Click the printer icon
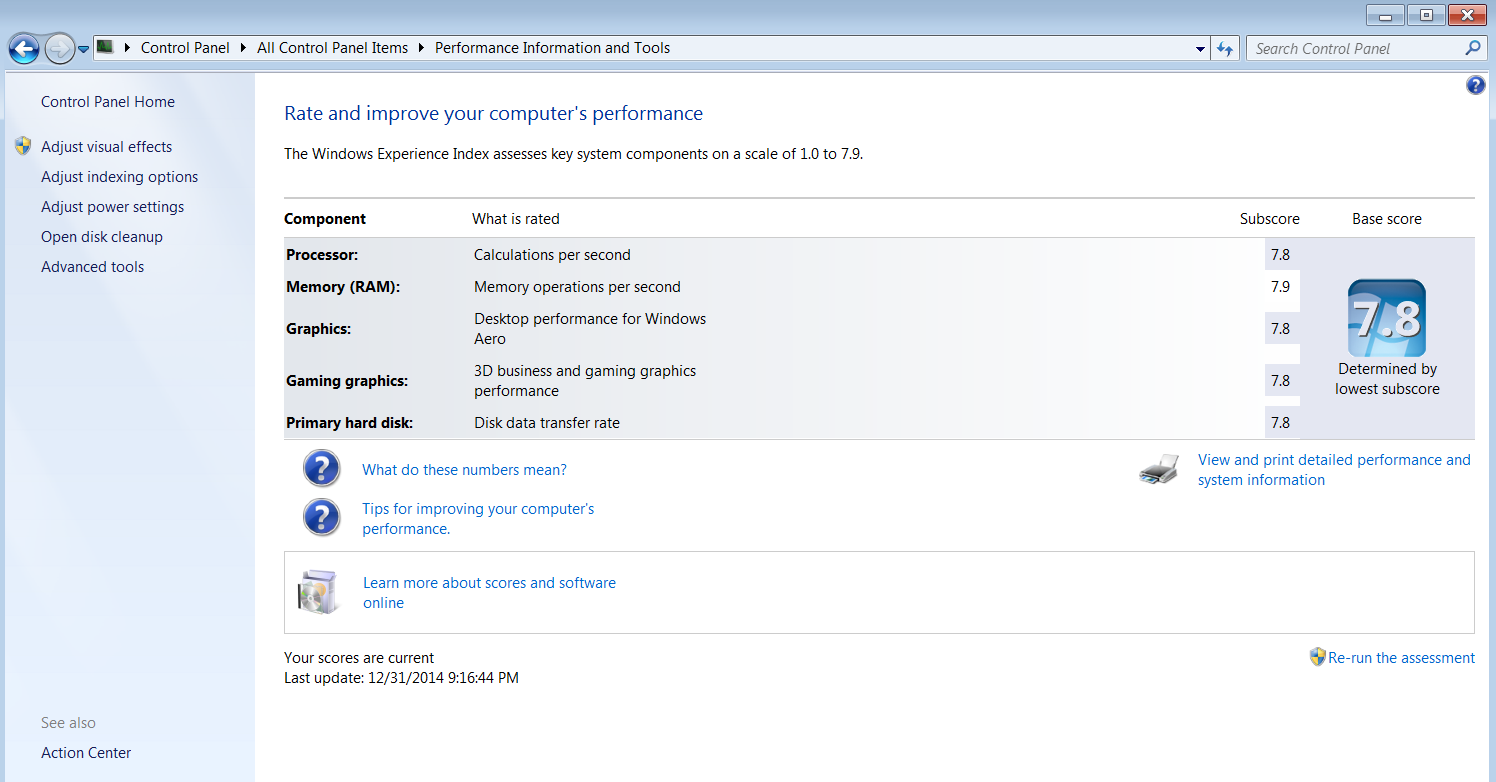The width and height of the screenshot is (1496, 782). coord(1158,470)
